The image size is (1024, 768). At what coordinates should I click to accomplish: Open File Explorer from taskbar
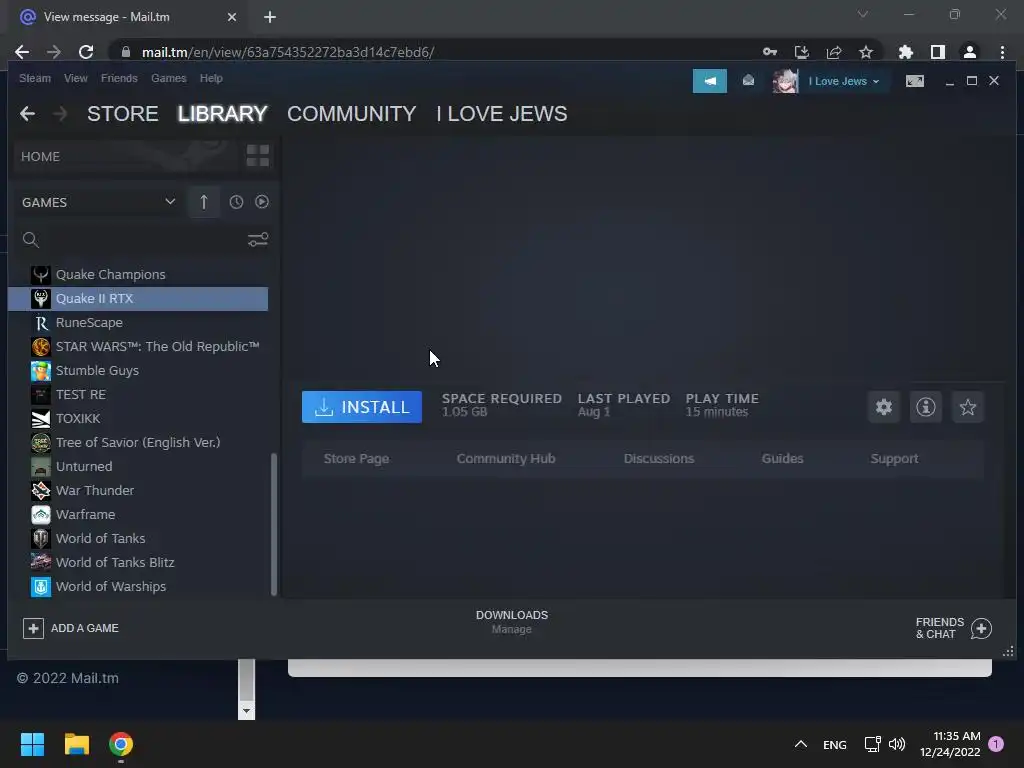click(76, 744)
